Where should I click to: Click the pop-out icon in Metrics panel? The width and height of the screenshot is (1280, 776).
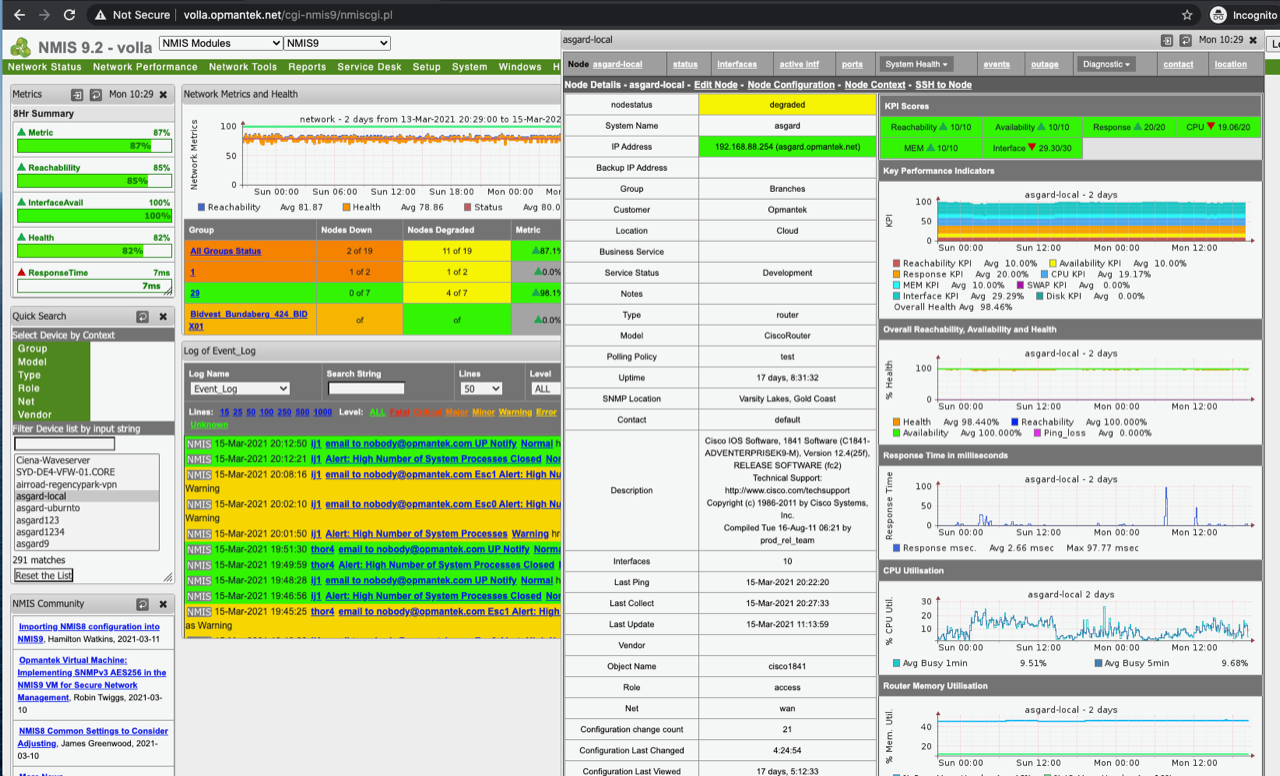[77, 95]
